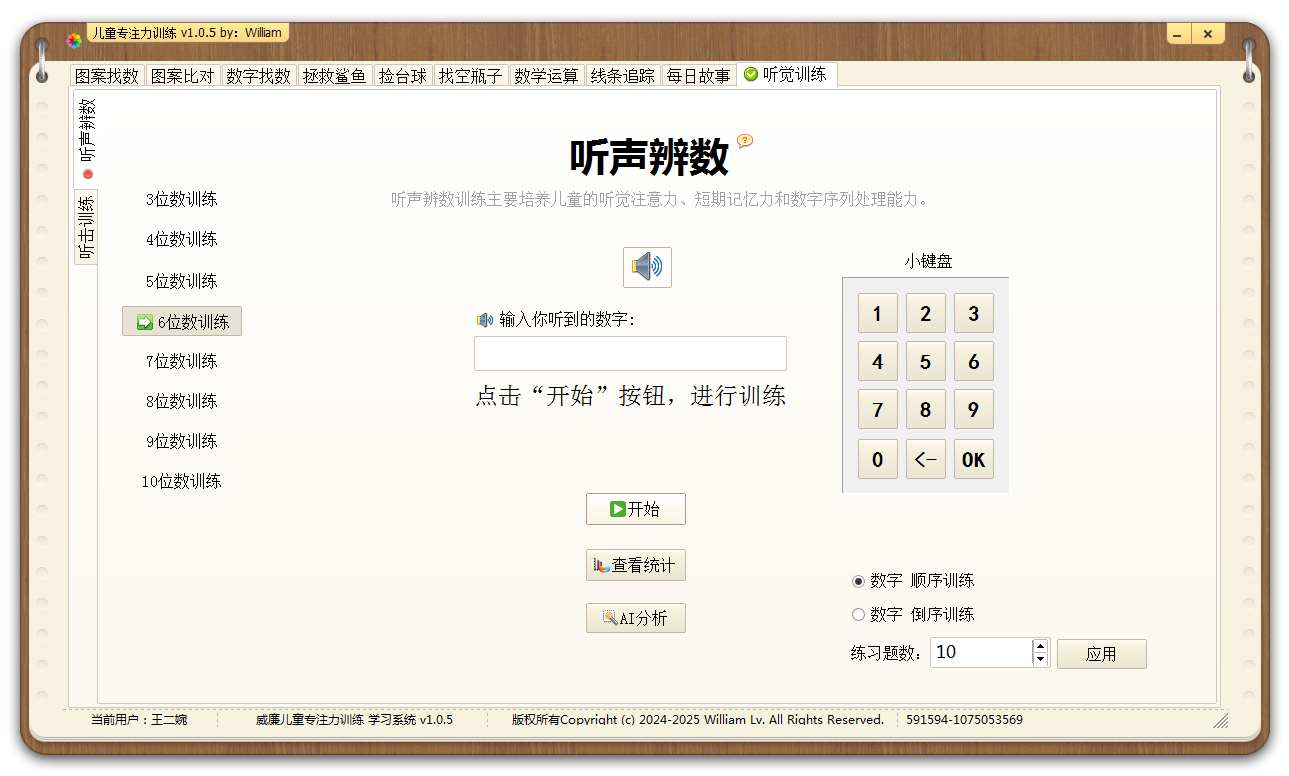The width and height of the screenshot is (1289, 776).
Task: Open 查看统计 statistics
Action: (636, 565)
